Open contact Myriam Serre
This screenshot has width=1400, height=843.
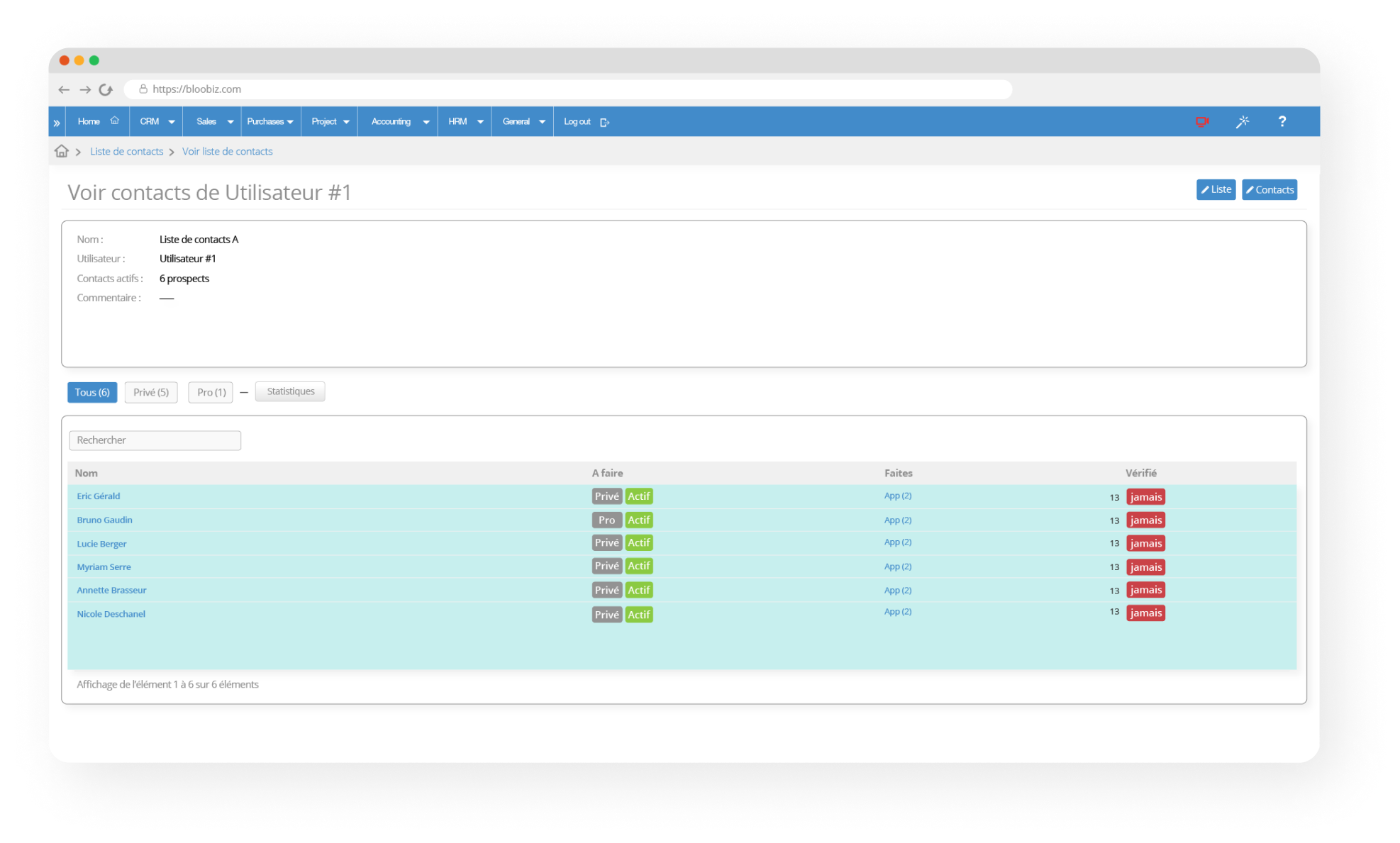click(104, 566)
